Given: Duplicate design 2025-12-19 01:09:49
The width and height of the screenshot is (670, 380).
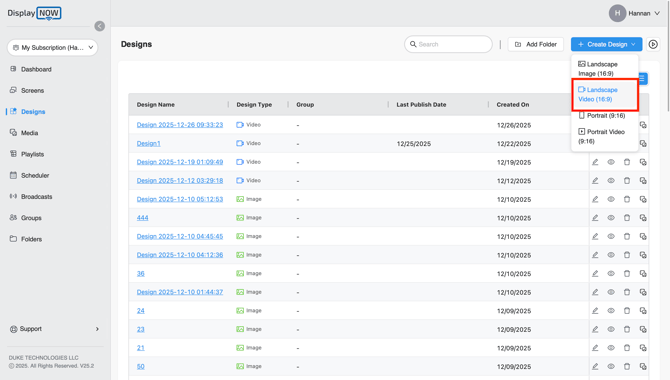Looking at the screenshot, I should click(x=643, y=162).
